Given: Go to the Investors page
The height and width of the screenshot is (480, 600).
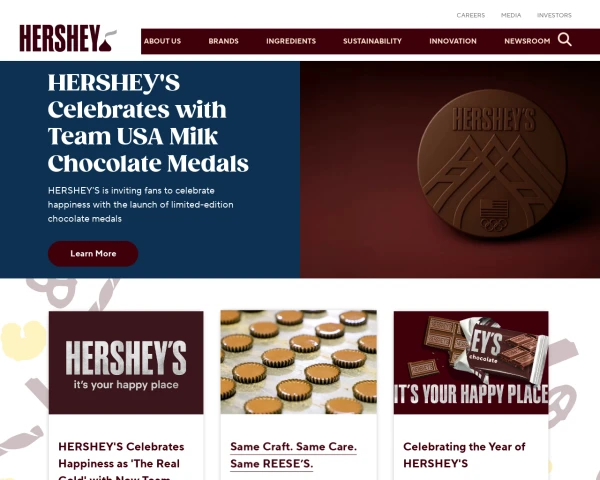Looking at the screenshot, I should tap(554, 15).
